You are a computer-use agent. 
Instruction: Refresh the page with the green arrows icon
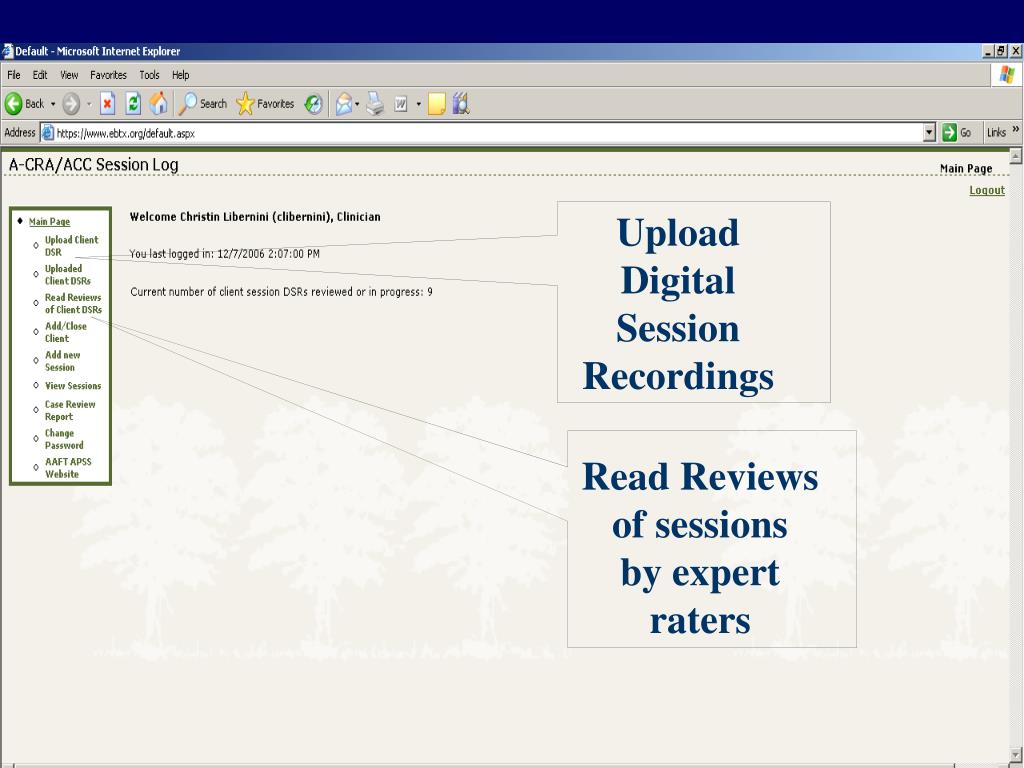pyautogui.click(x=133, y=103)
